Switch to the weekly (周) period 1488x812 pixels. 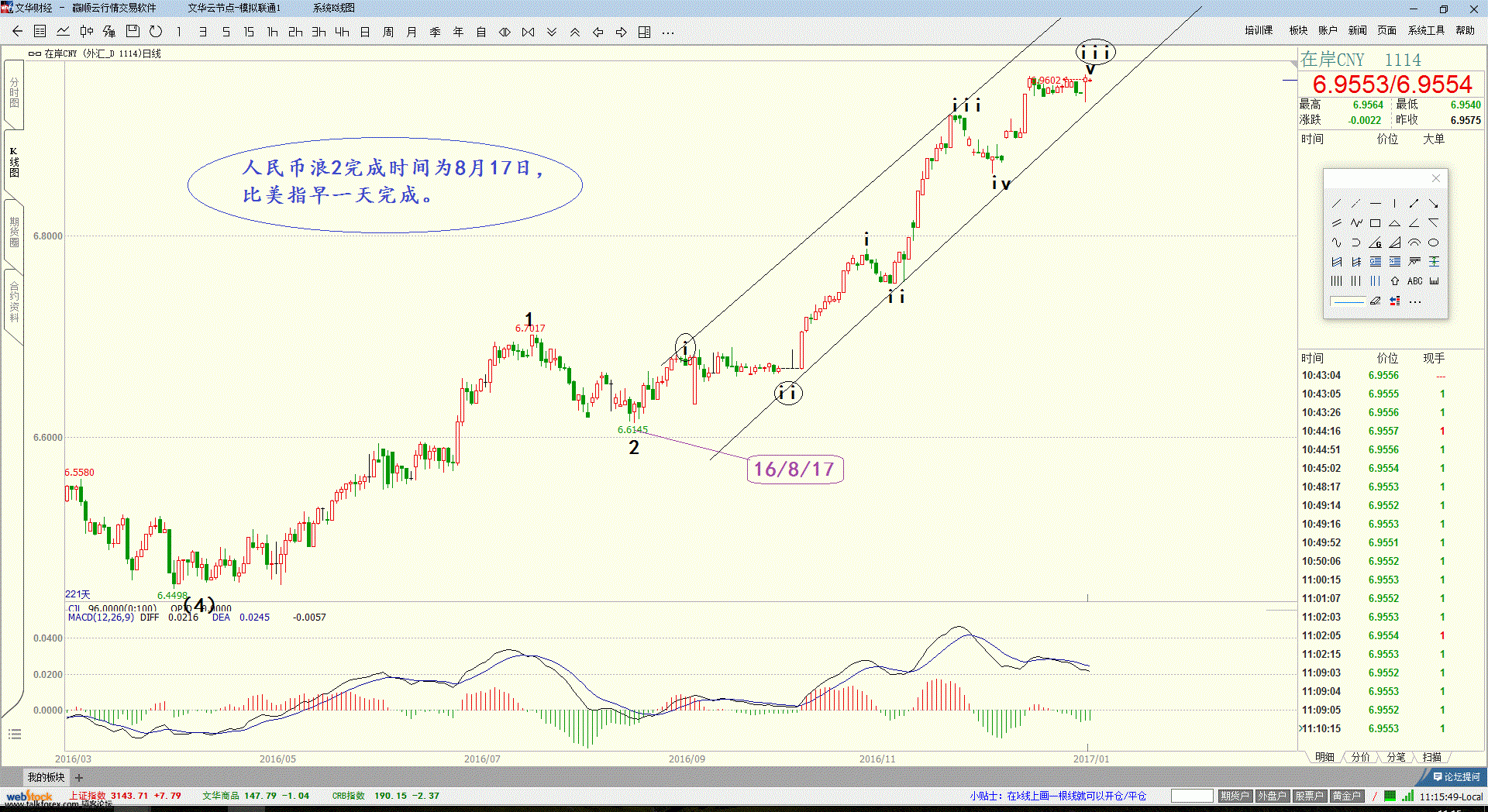tap(388, 32)
